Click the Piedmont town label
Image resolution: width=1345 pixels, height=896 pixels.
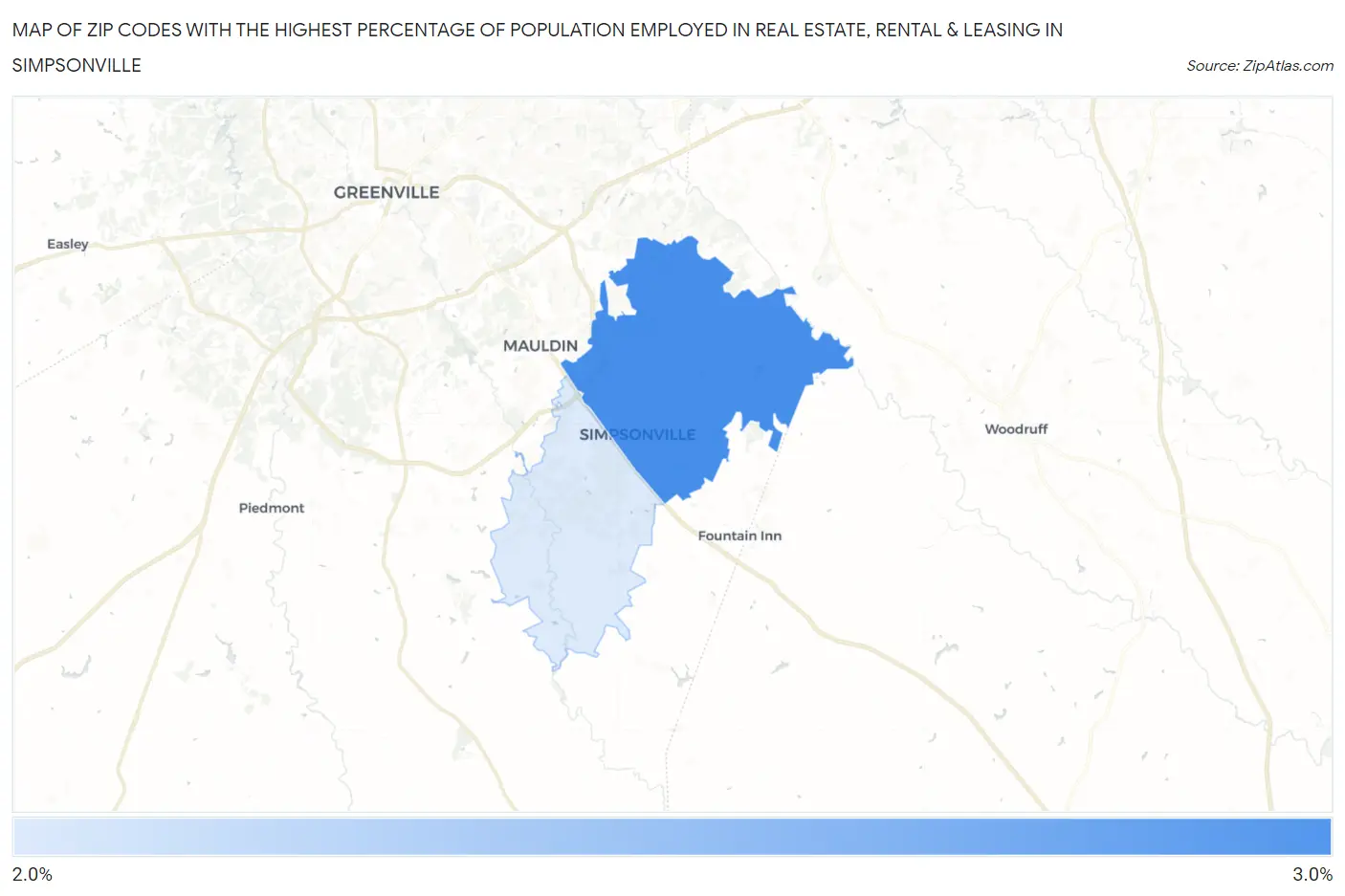click(x=272, y=508)
